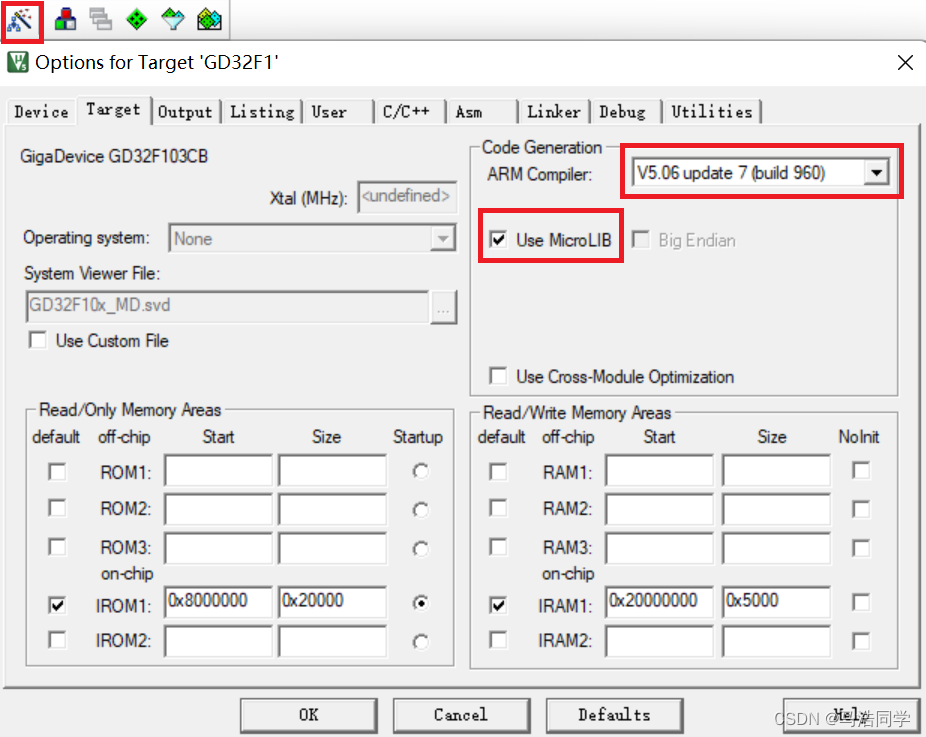Click the IROM2 Start field
Viewport: 926px width, 737px height.
219,641
